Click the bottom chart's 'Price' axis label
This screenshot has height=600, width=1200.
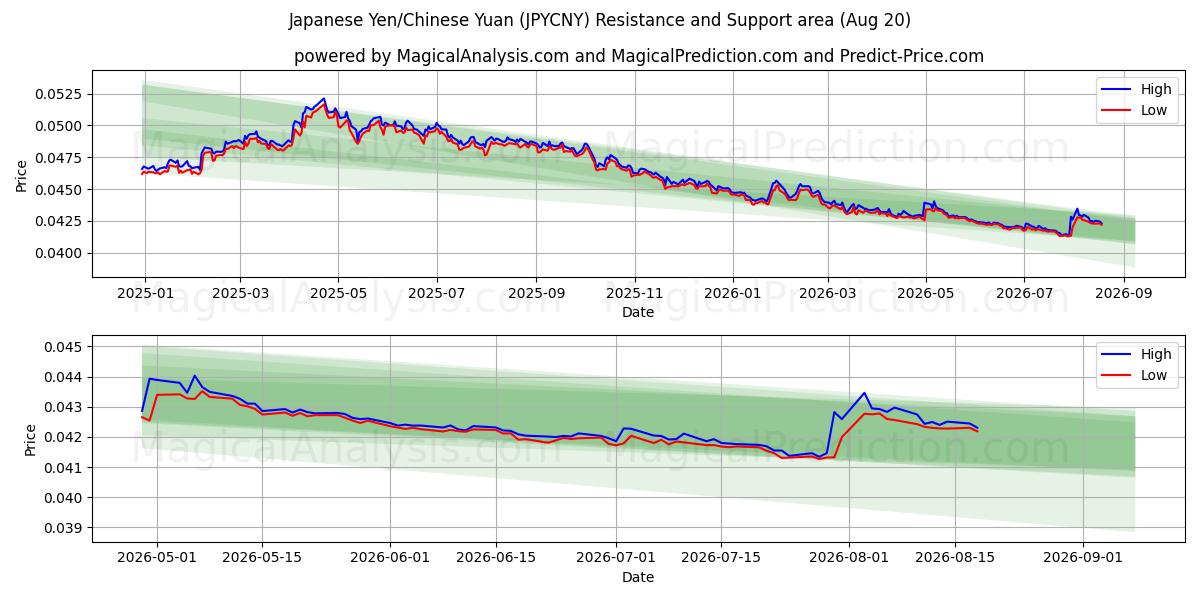tap(30, 439)
